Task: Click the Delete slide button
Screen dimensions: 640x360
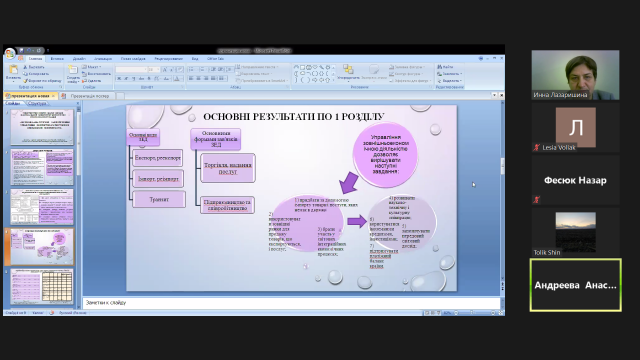Action: (x=91, y=81)
